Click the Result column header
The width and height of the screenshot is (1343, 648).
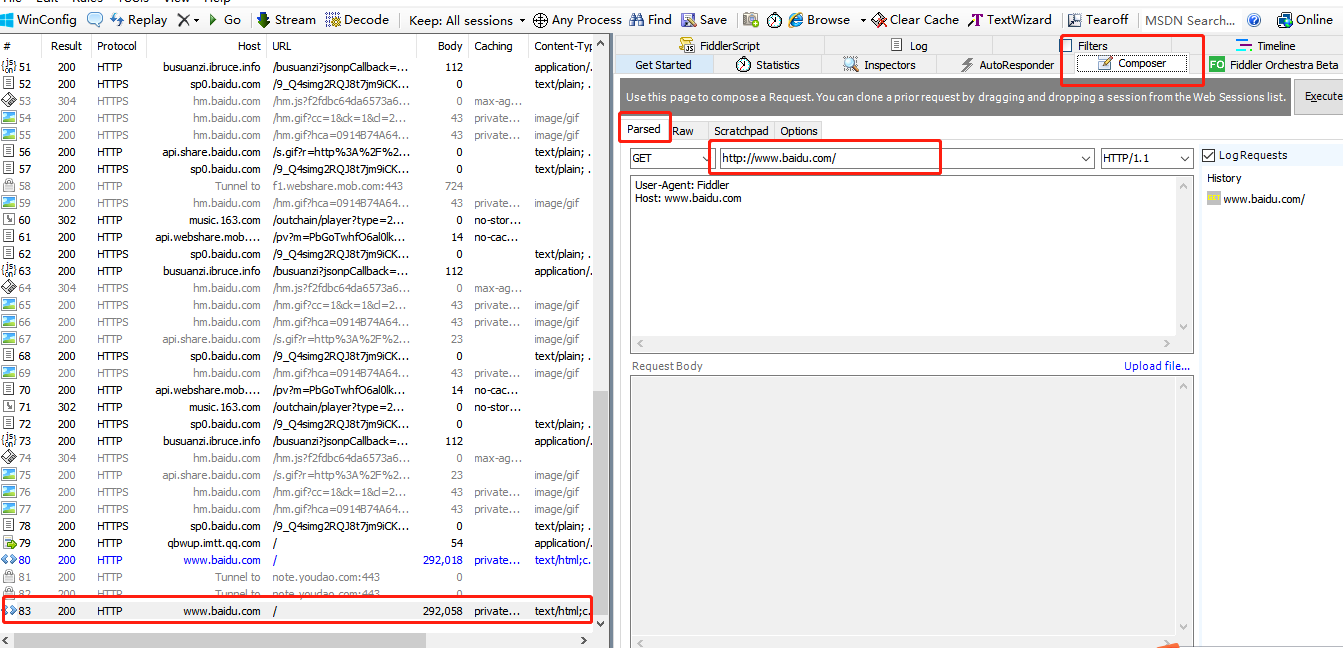(67, 46)
